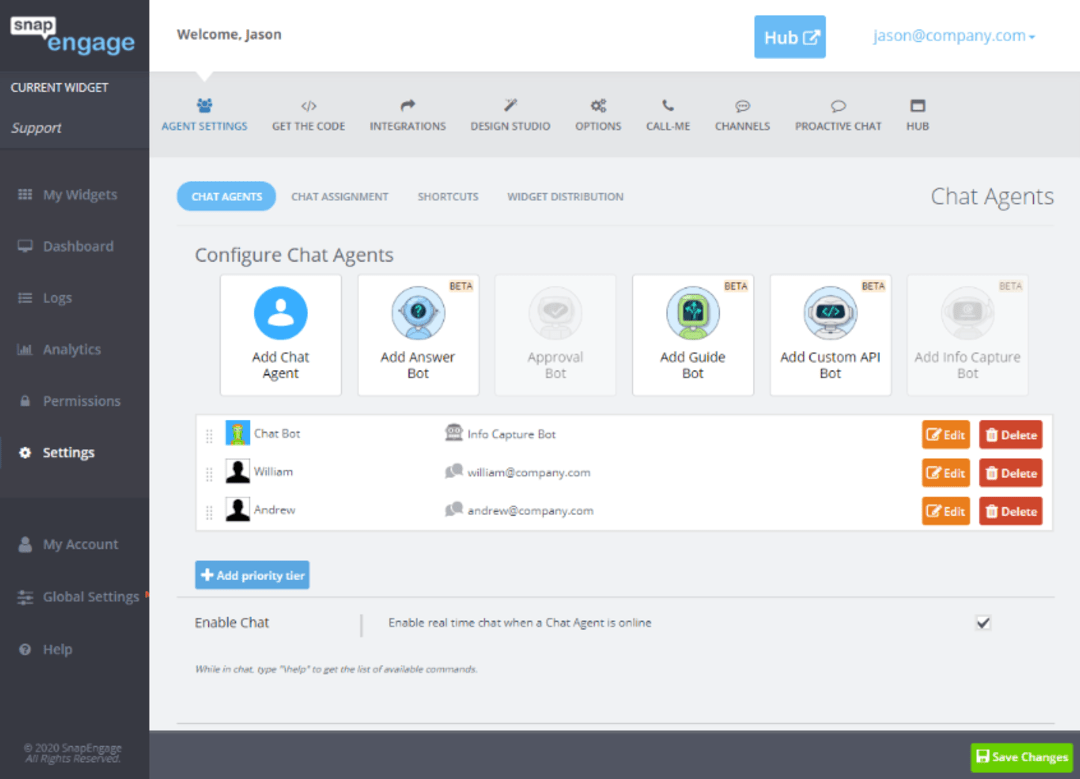Open the Widget Distribution tab
This screenshot has height=779, width=1080.
(x=564, y=196)
